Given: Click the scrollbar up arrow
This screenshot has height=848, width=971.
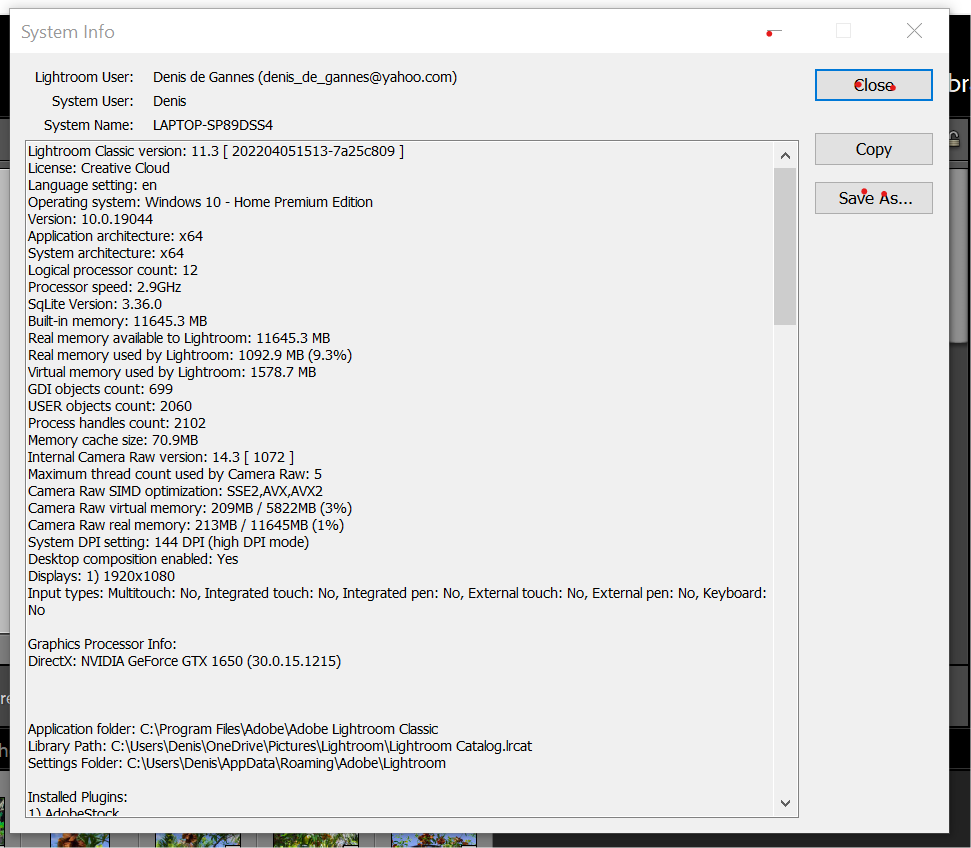Looking at the screenshot, I should (785, 155).
